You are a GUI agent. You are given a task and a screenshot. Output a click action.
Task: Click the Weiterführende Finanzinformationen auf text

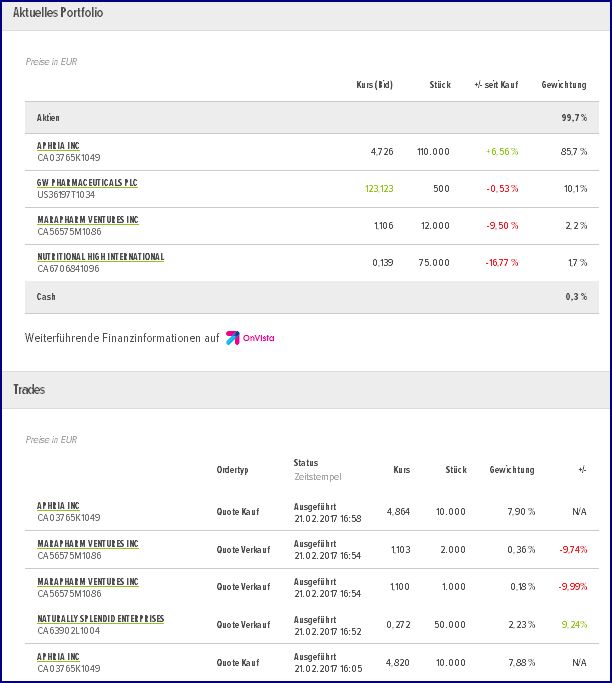click(121, 338)
